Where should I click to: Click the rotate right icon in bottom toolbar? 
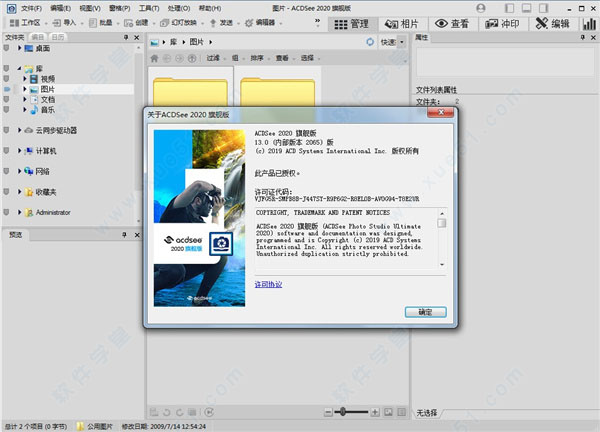tap(179, 412)
